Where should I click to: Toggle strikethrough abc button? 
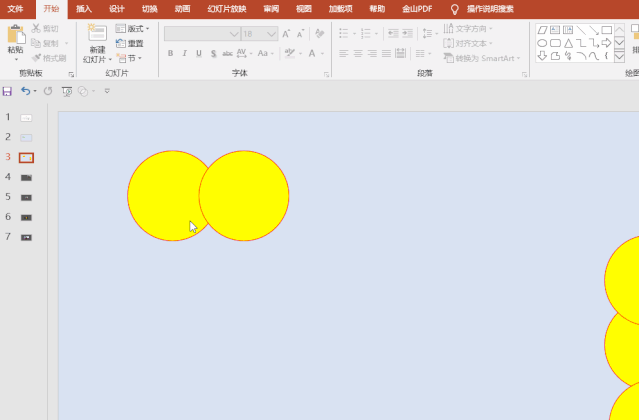(227, 53)
